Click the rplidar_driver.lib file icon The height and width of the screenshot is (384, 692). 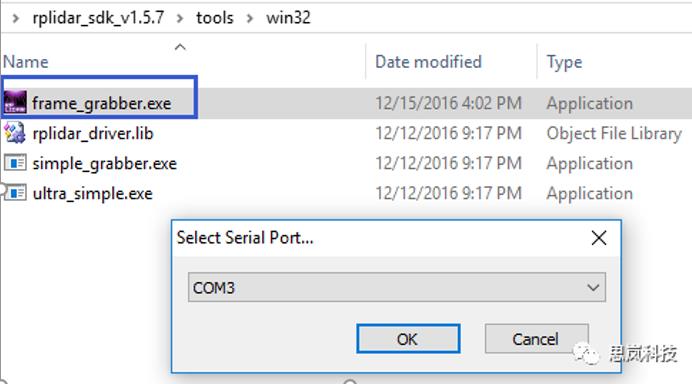click(x=15, y=133)
